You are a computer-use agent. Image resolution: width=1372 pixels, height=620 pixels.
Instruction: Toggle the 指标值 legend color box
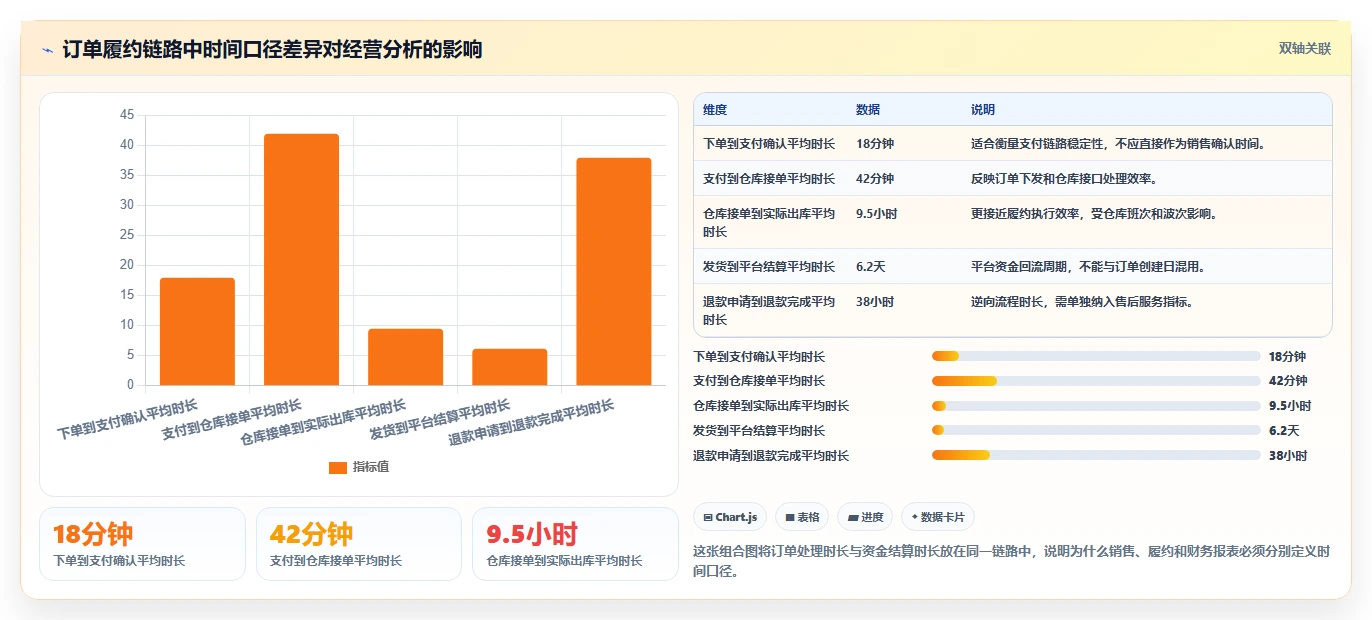[x=338, y=467]
